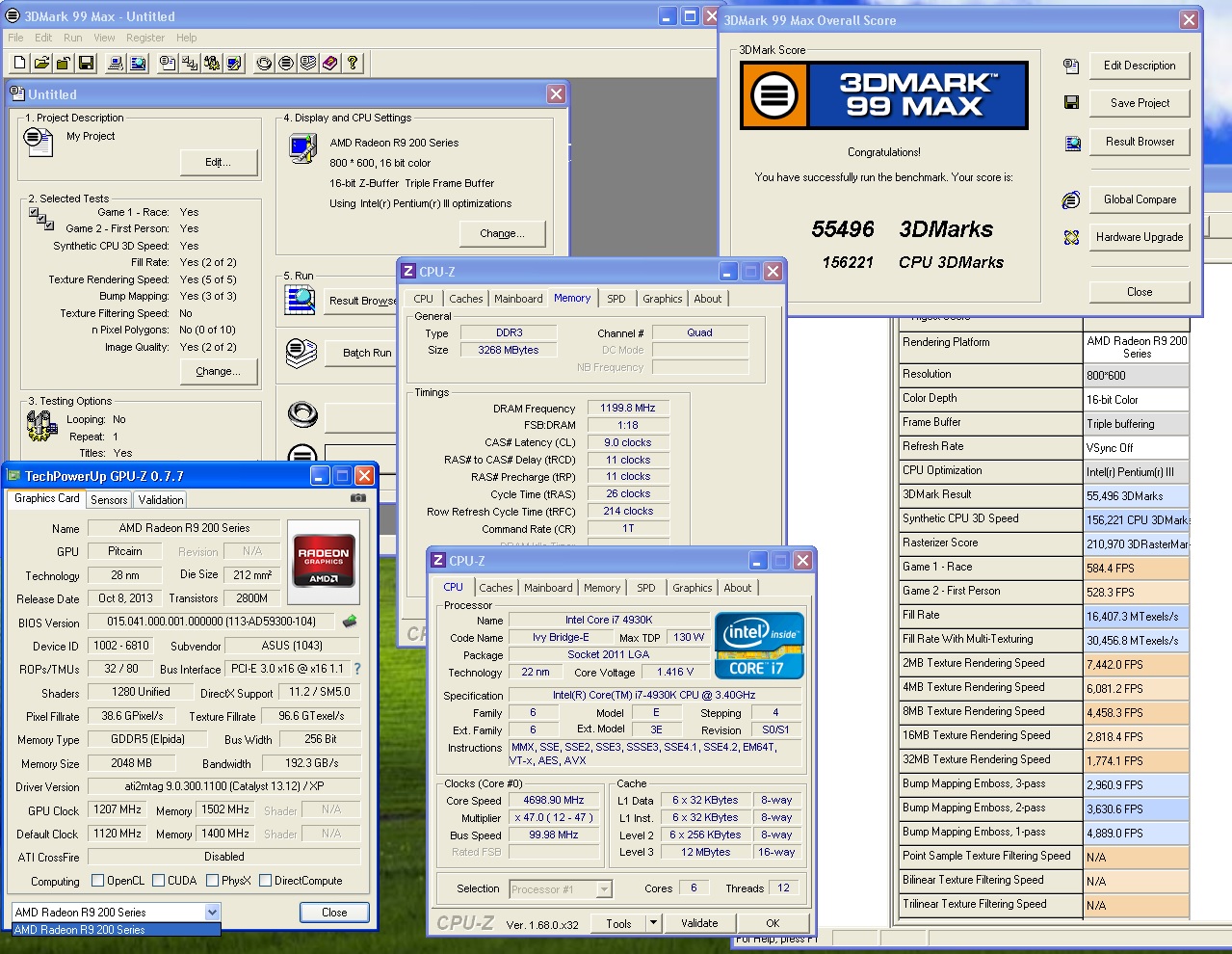Click the Edit Description button
Screen dimensions: 1232x954
[x=1140, y=66]
